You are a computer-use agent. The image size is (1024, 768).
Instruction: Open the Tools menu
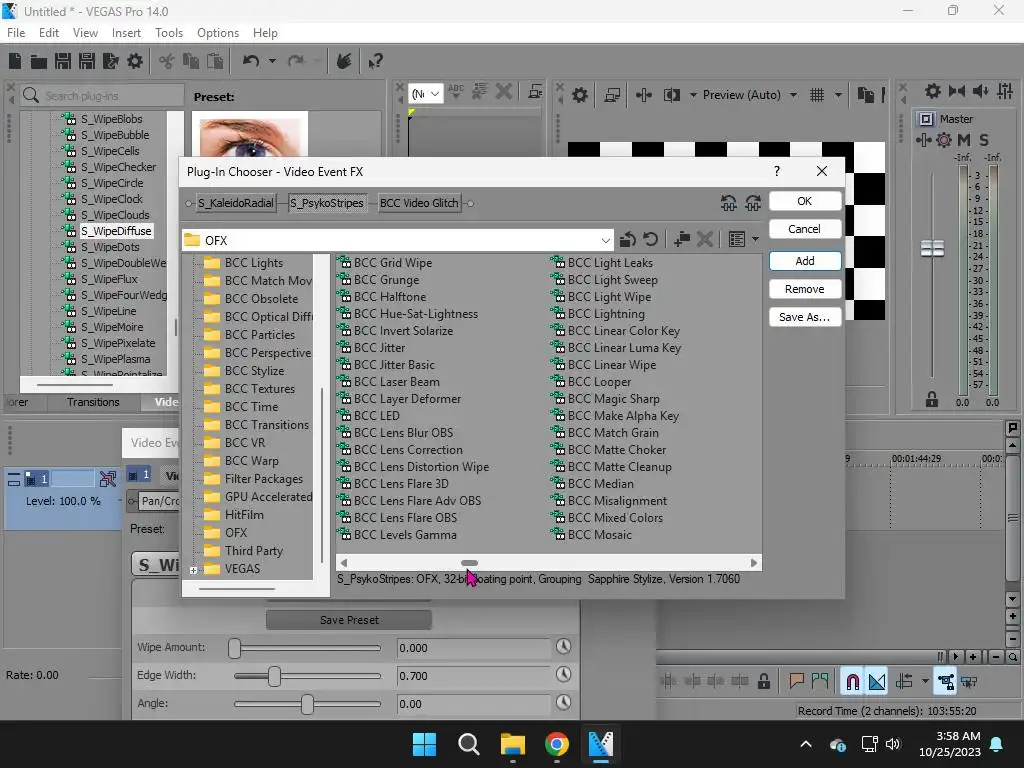pos(169,33)
